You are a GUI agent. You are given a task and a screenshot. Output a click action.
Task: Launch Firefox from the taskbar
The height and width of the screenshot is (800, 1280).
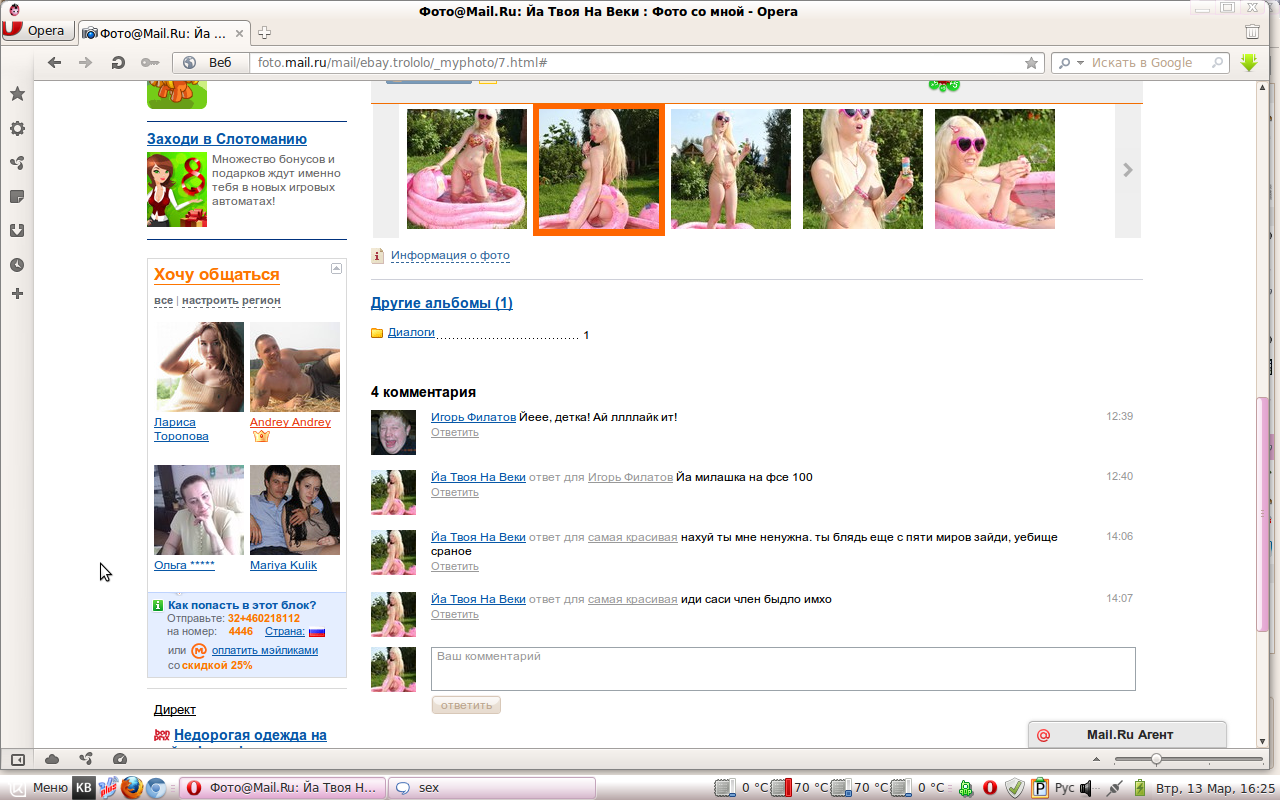(x=132, y=788)
